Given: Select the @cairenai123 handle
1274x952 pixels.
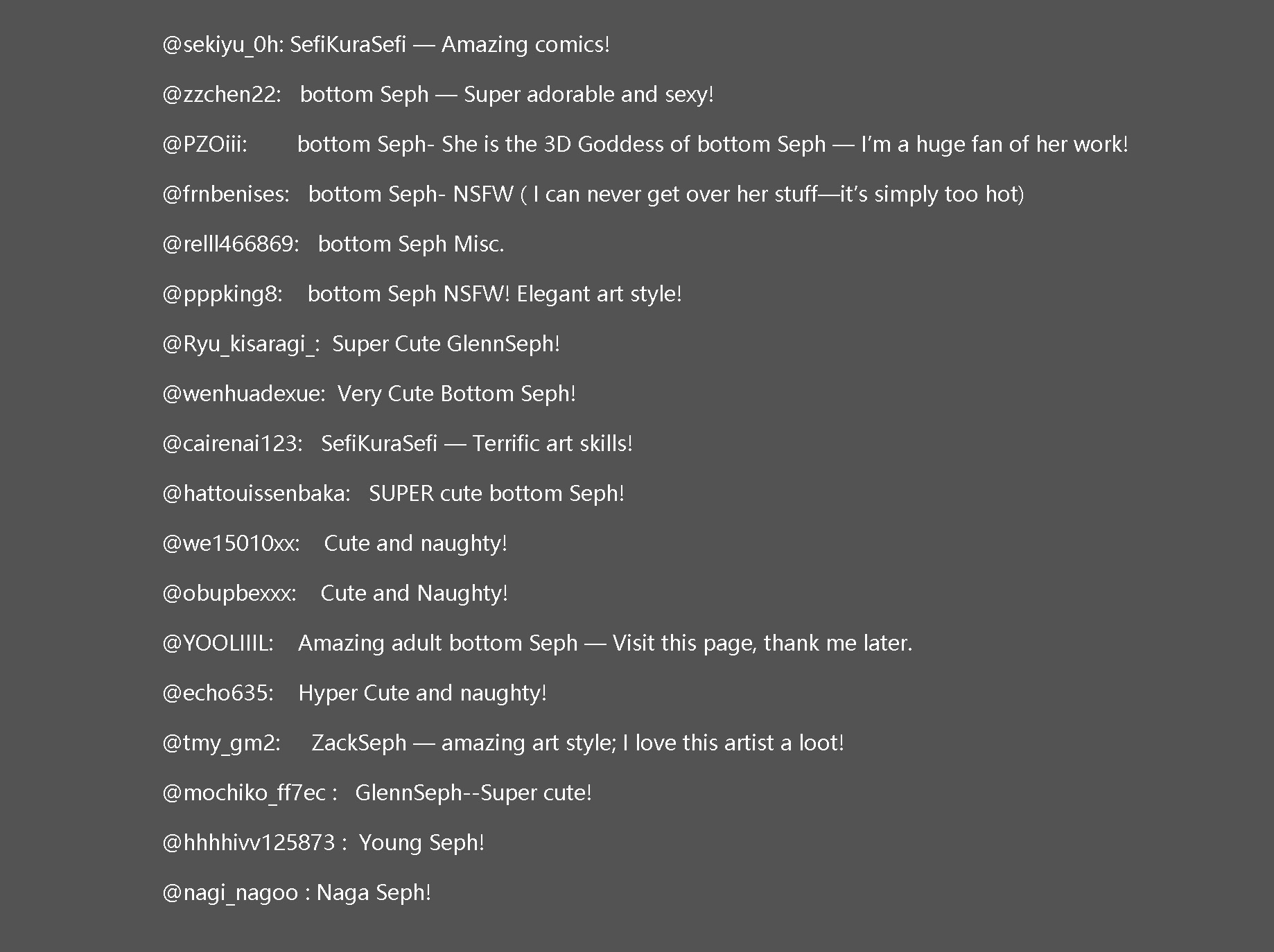Looking at the screenshot, I should 231,444.
